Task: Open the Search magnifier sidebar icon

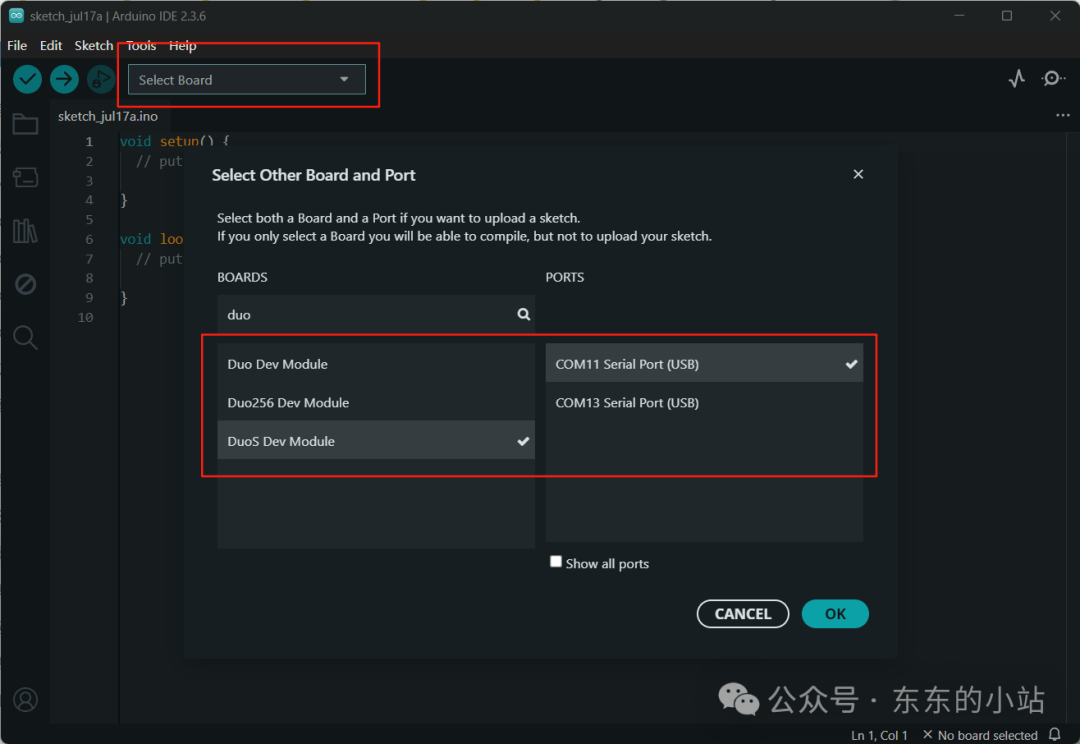Action: coord(25,338)
